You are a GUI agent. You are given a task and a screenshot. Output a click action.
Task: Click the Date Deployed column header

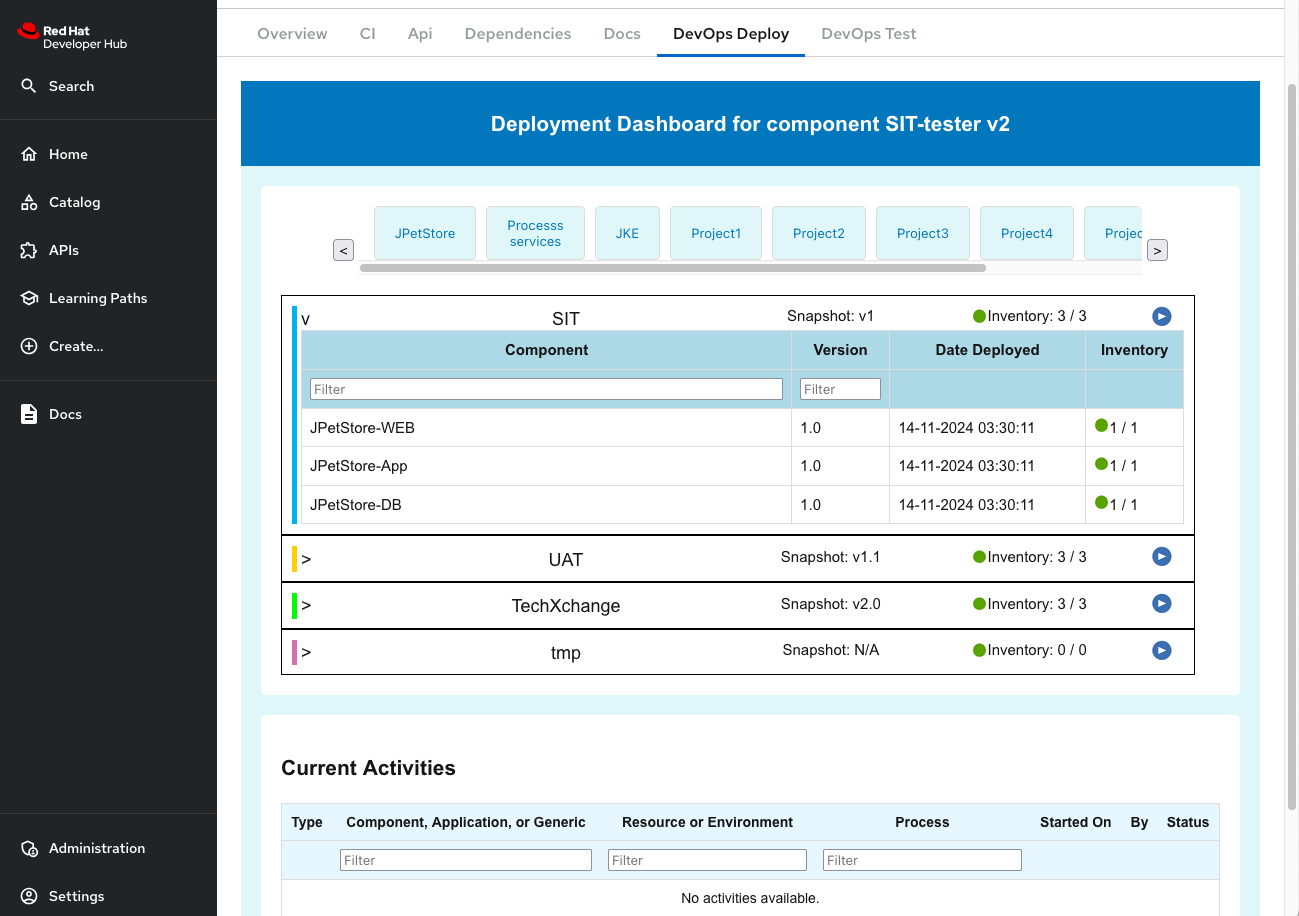click(x=987, y=350)
